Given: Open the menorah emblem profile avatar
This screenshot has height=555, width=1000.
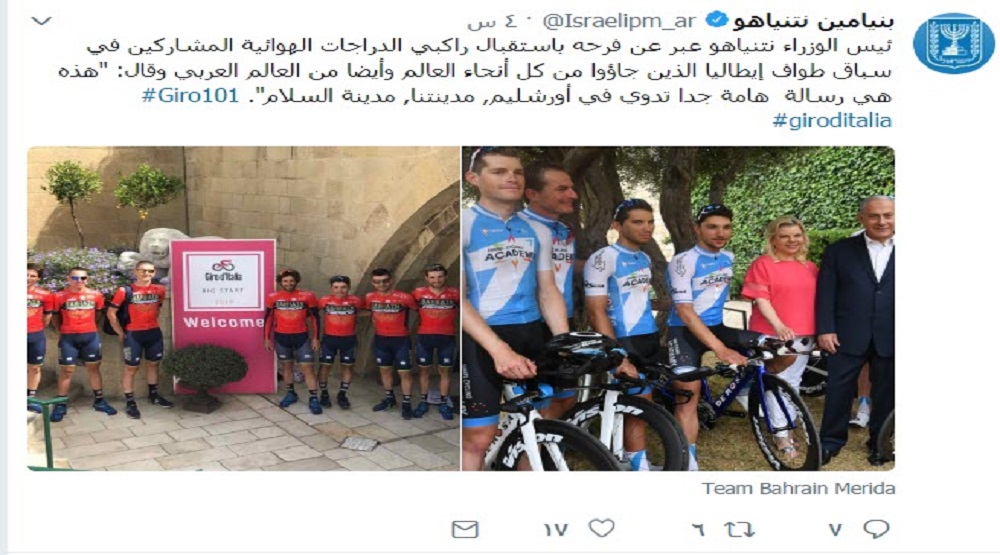Looking at the screenshot, I should pos(953,43).
